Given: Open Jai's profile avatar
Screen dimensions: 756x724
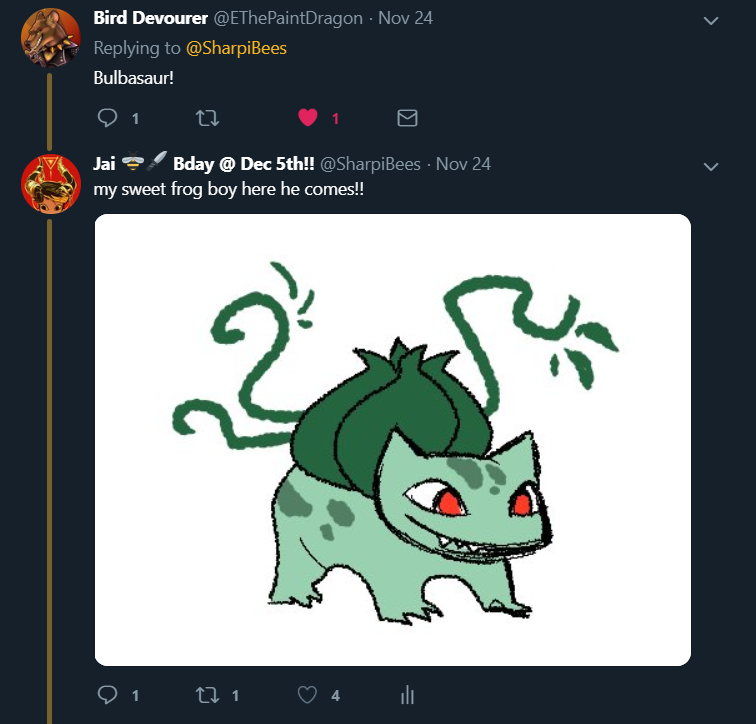Looking at the screenshot, I should point(51,184).
